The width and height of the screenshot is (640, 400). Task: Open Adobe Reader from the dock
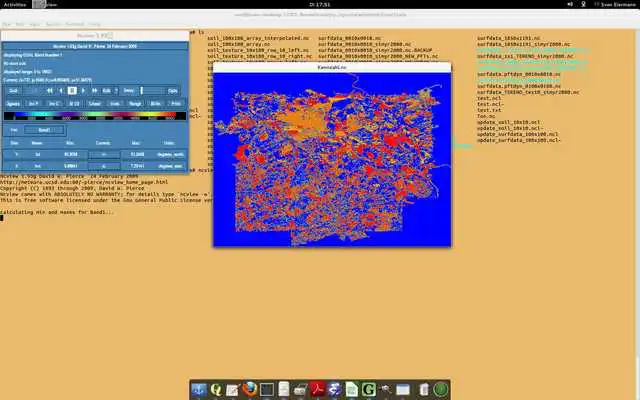click(x=317, y=389)
